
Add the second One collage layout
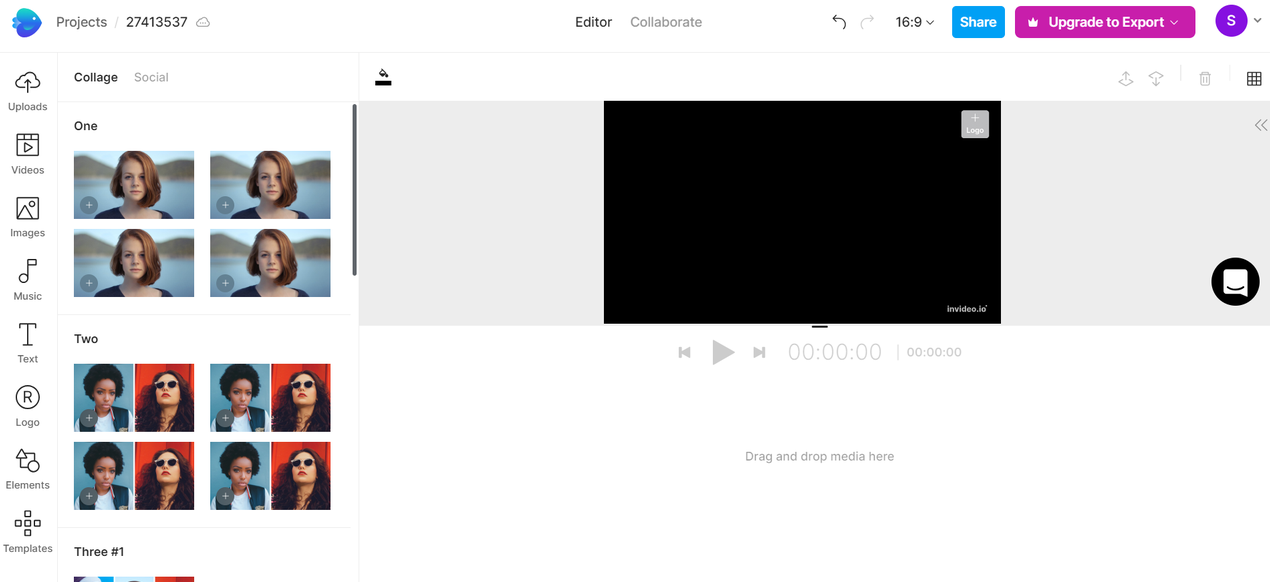pos(270,185)
